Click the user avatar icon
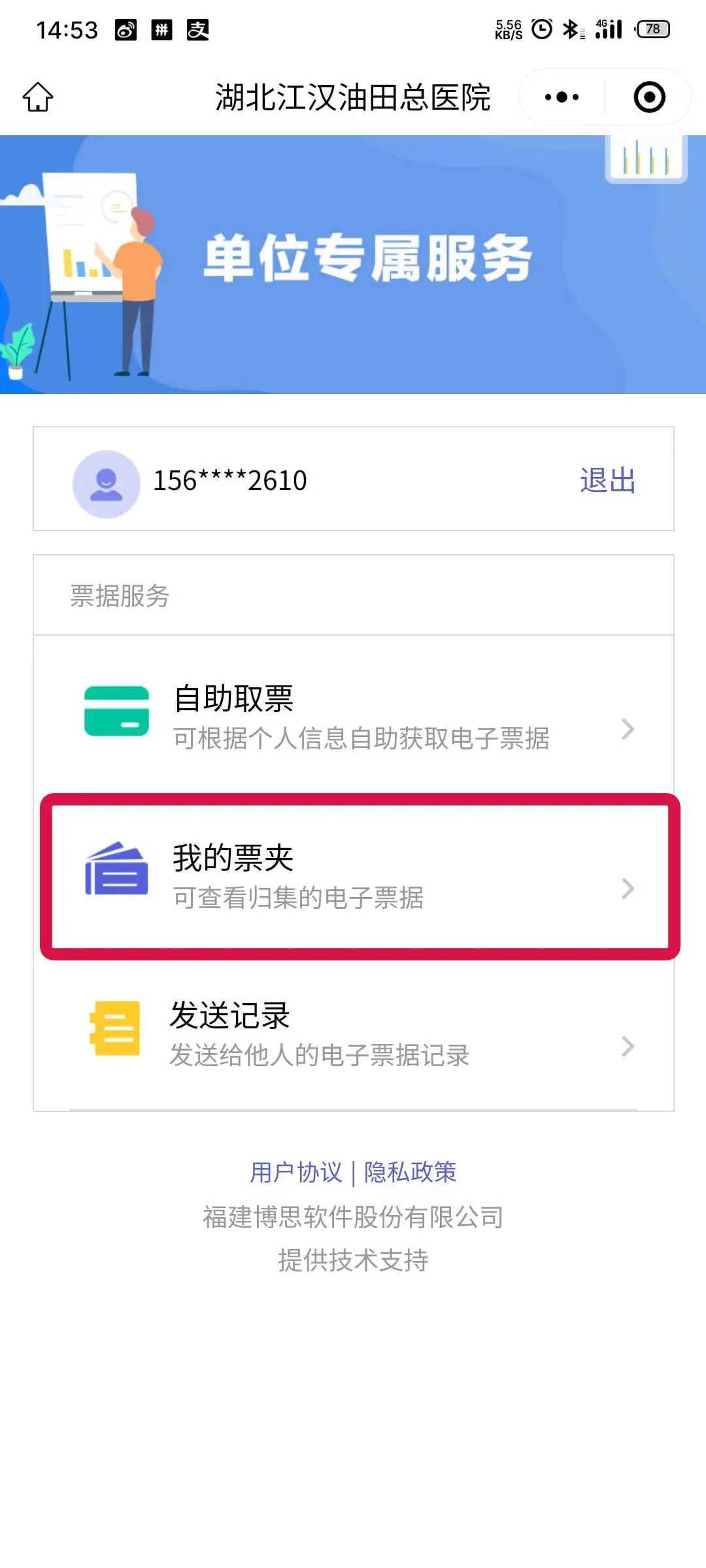706x1568 pixels. pos(106,484)
